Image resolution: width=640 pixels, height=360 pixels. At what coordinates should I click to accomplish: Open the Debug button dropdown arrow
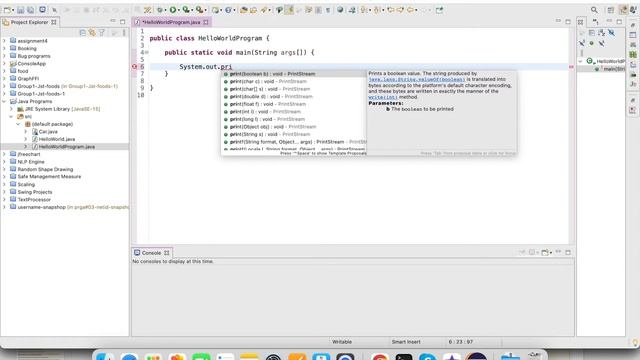(x=165, y=10)
